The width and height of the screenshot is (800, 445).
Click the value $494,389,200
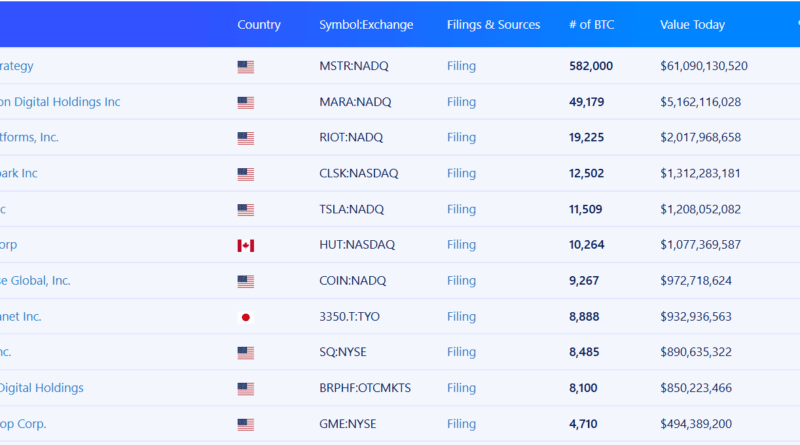[x=696, y=424]
